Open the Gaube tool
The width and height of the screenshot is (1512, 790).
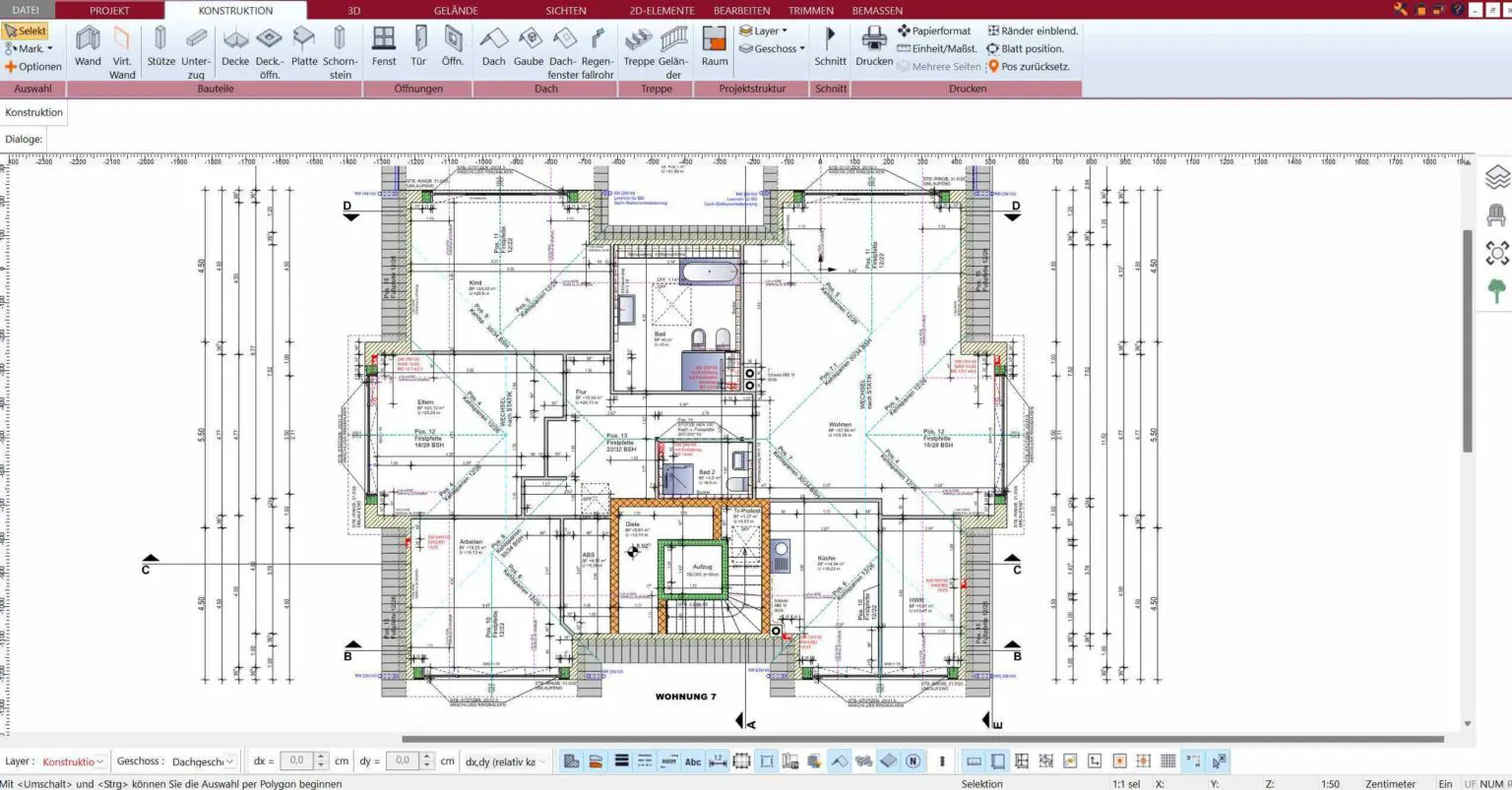click(x=529, y=47)
